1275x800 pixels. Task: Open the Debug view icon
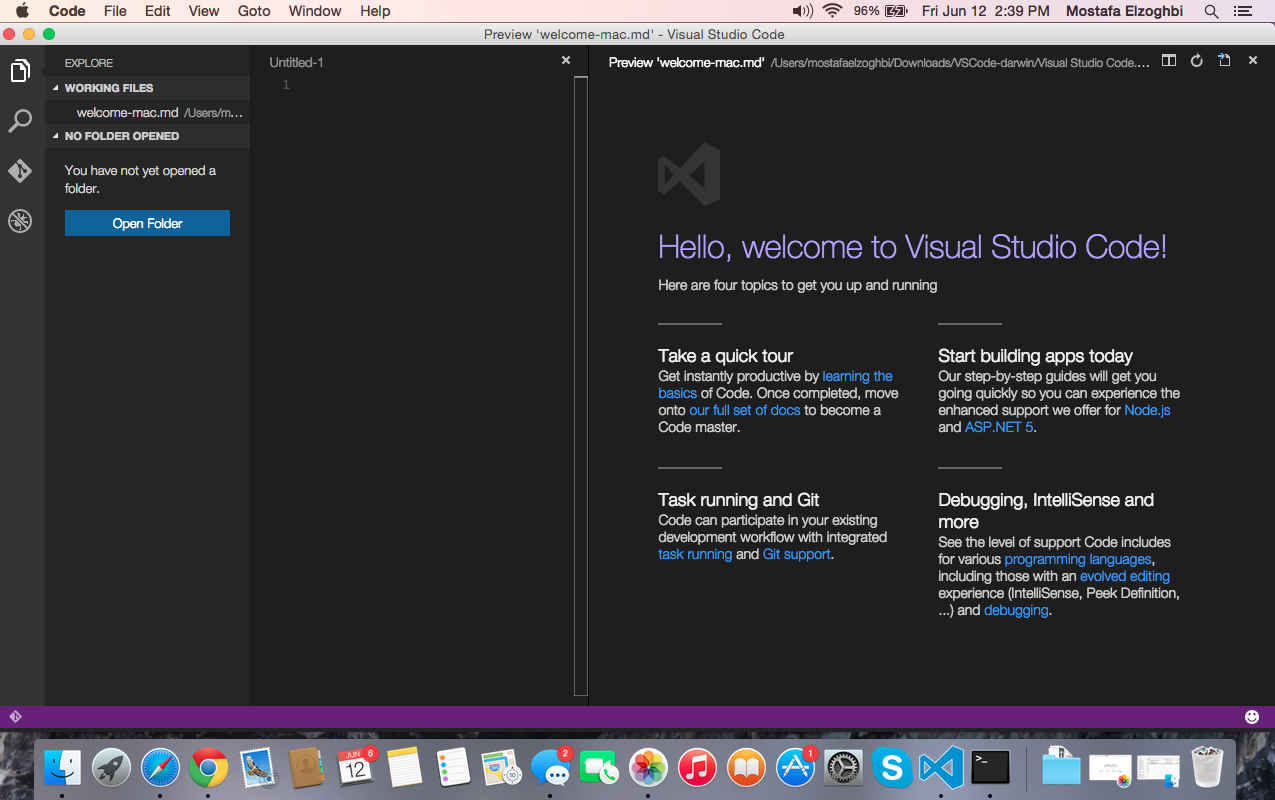(20, 221)
